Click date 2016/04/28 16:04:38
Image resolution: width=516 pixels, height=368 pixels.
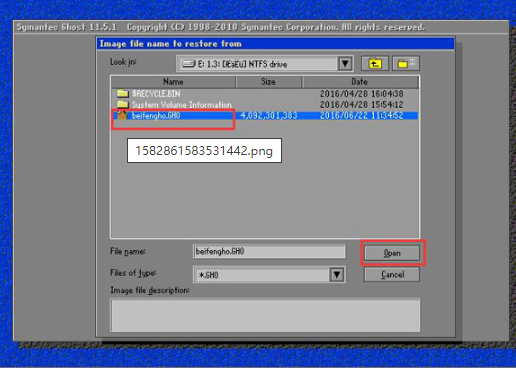(x=362, y=94)
